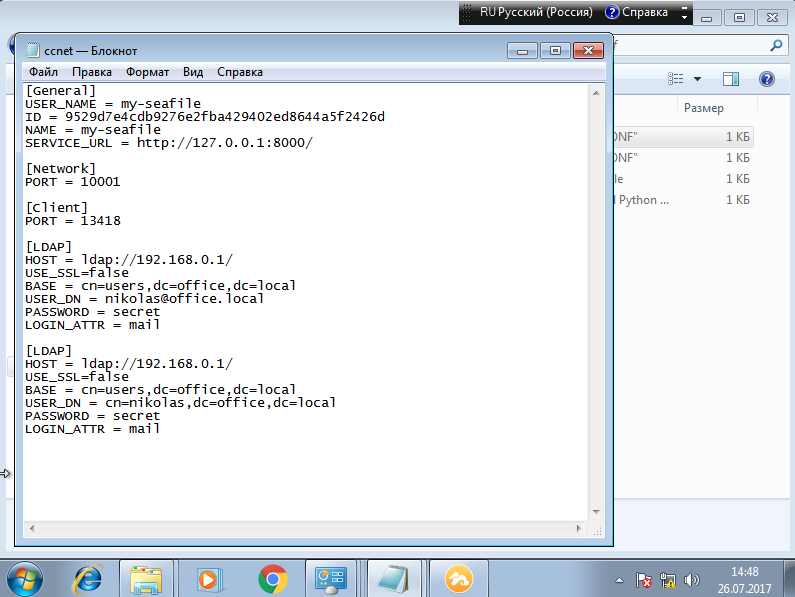
Task: Click Notepad's vertical scrollbar down arrow
Action: coord(594,510)
